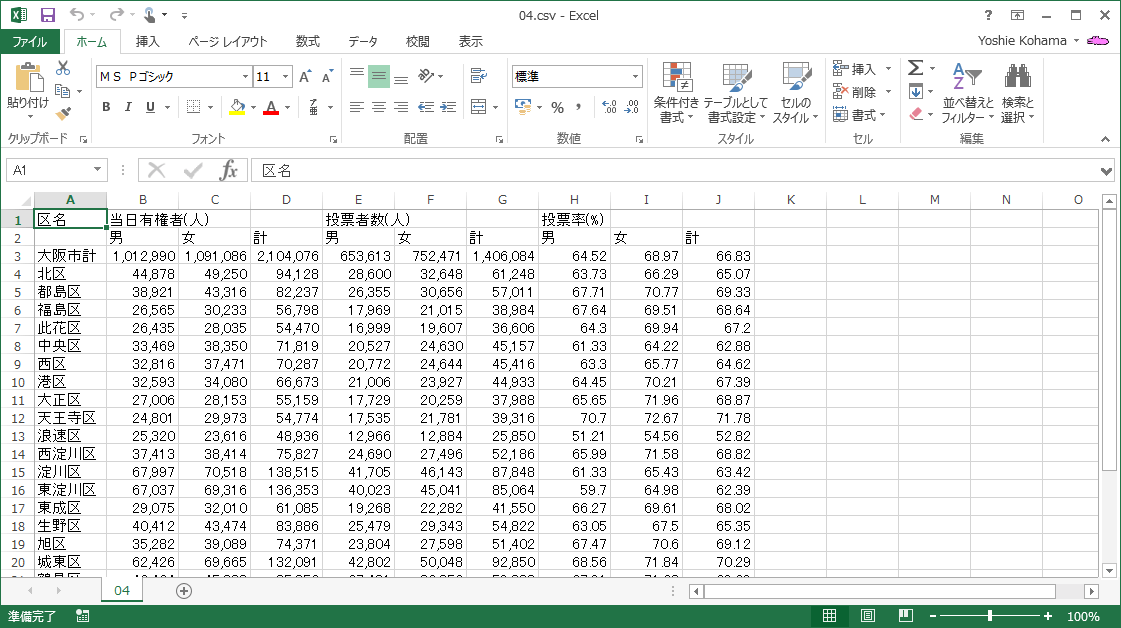Increase font size with the large A icon
The image size is (1121, 628).
305,77
